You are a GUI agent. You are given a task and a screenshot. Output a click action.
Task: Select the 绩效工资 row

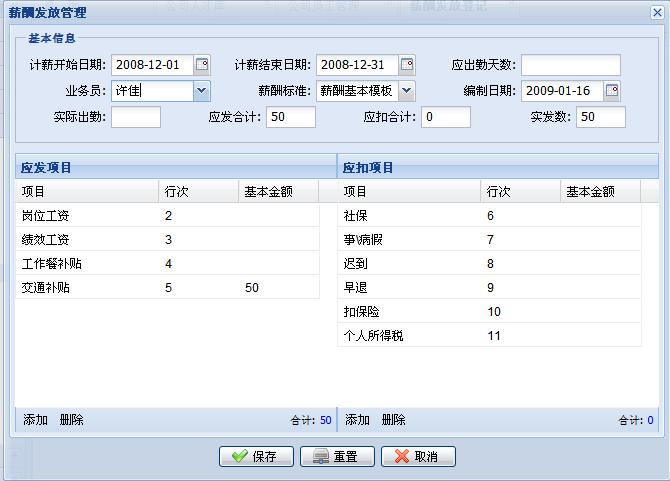[x=168, y=239]
